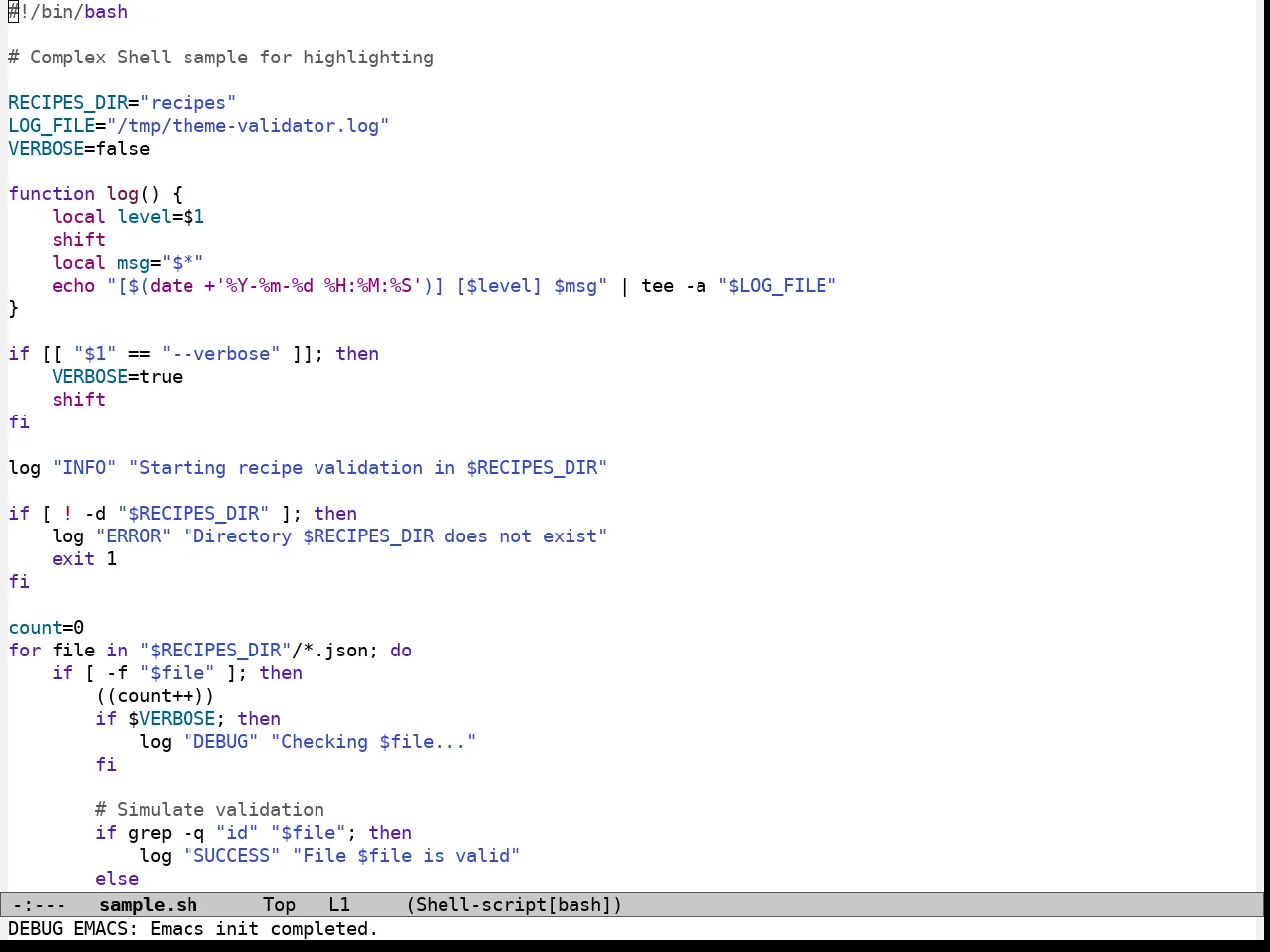Click the "File $file is valid" string

407,856
